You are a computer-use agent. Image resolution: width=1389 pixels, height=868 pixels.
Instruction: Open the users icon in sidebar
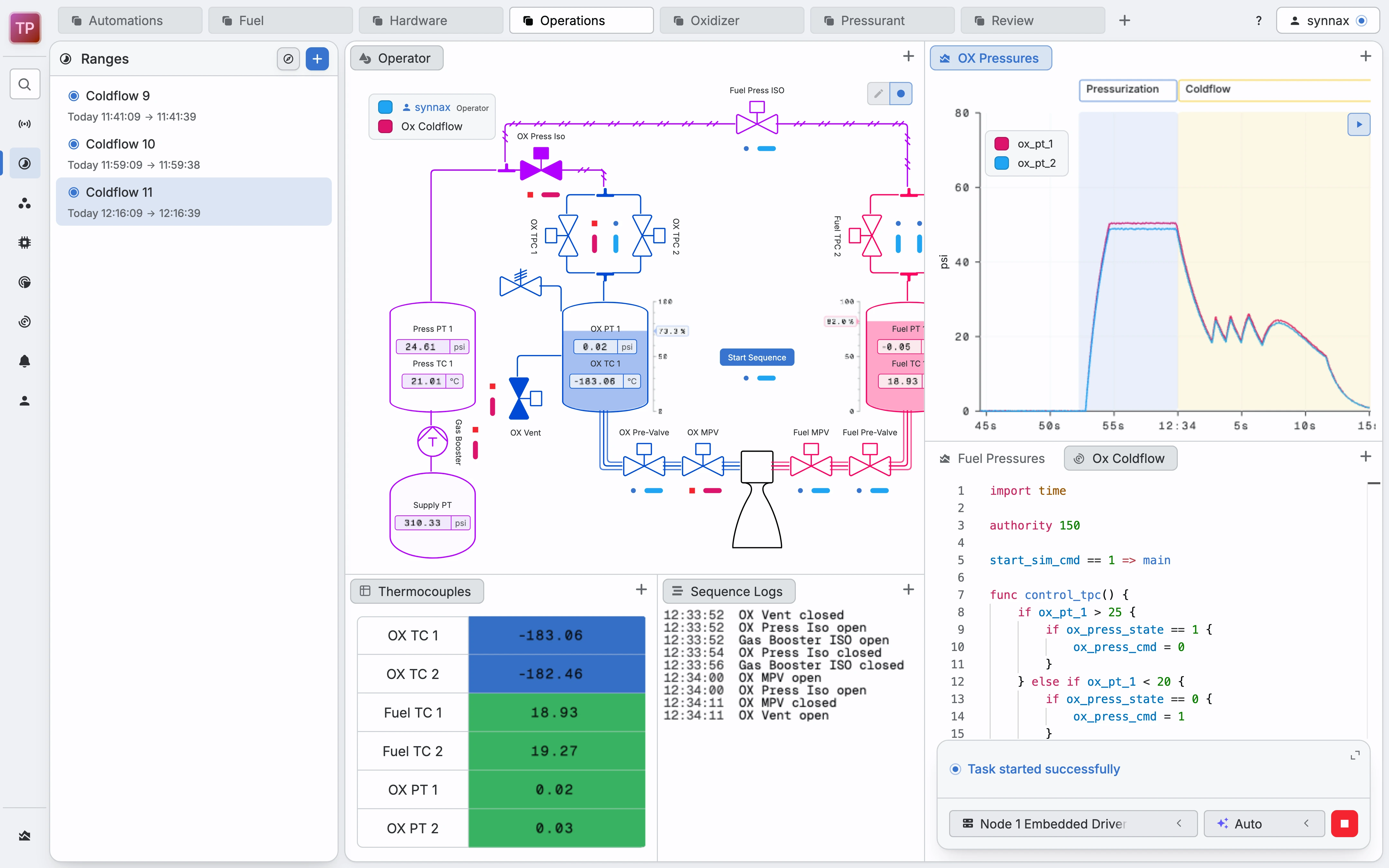click(x=24, y=401)
